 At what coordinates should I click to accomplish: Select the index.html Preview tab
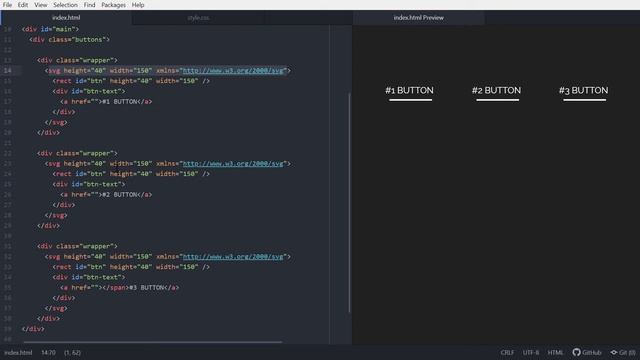pos(418,18)
